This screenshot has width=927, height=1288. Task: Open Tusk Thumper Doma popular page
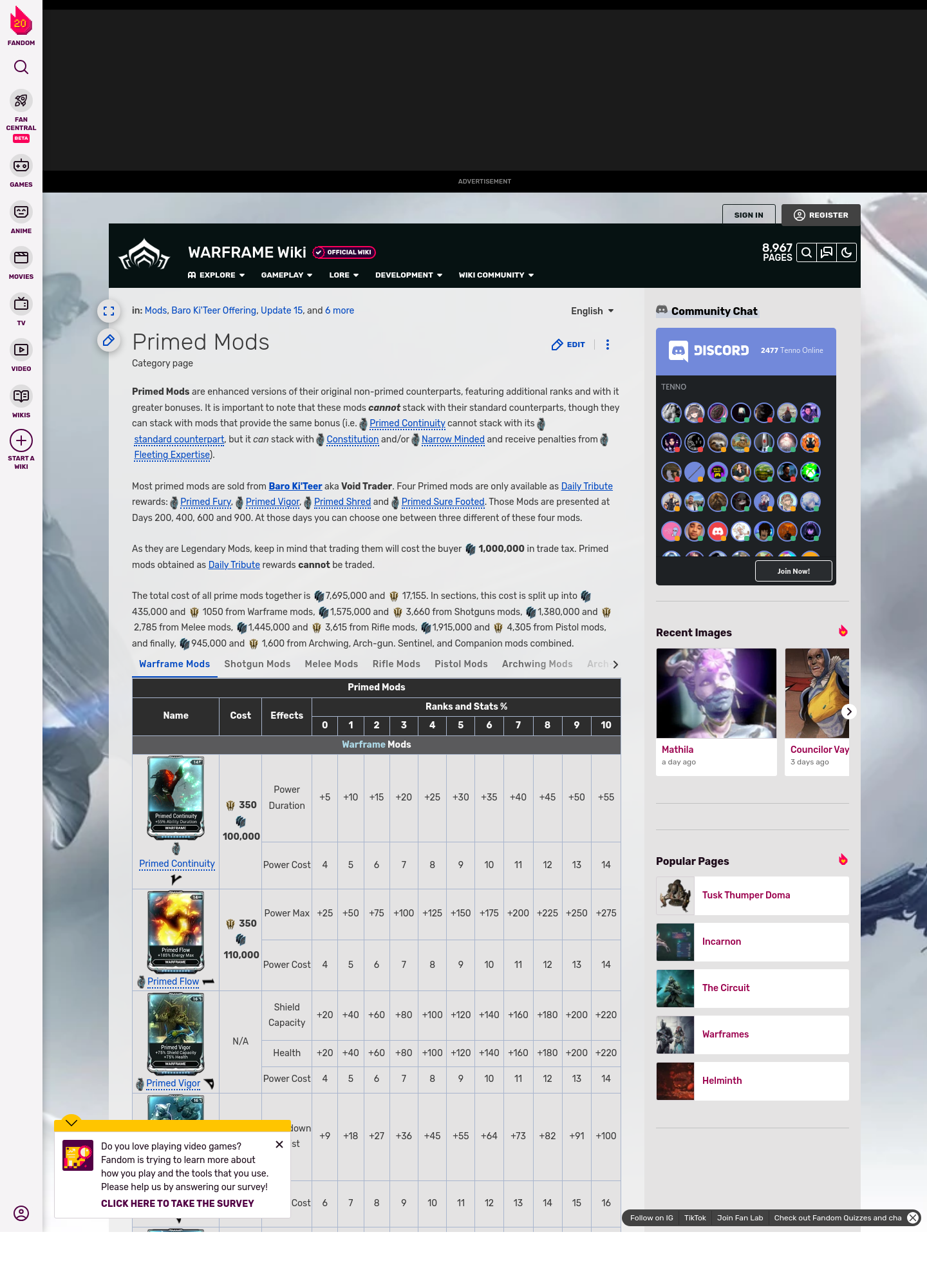753,895
